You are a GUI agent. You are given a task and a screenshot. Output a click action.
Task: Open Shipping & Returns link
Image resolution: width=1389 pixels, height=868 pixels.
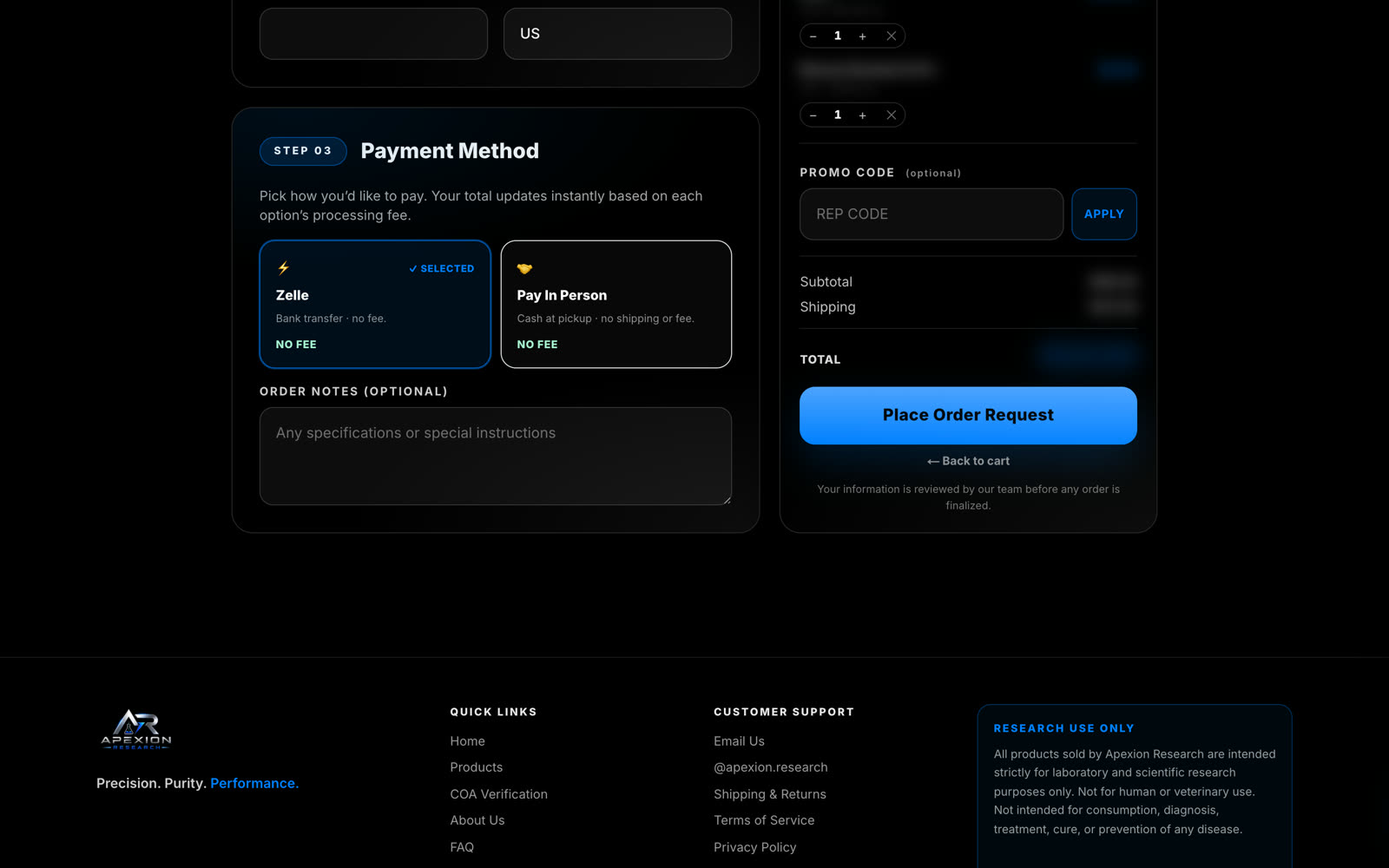click(x=769, y=794)
